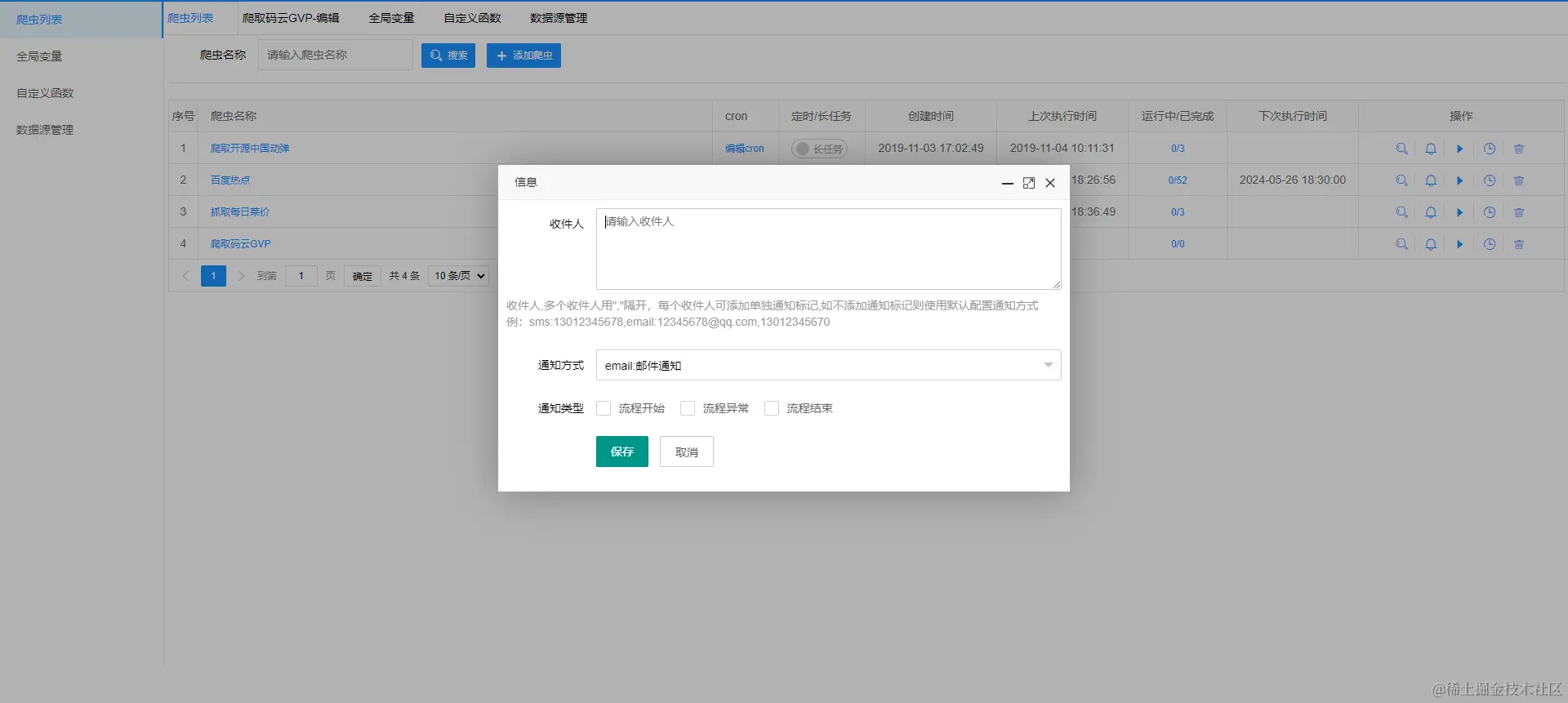
Task: Delete the 抓取每日菜价 spider
Action: pyautogui.click(x=1519, y=212)
